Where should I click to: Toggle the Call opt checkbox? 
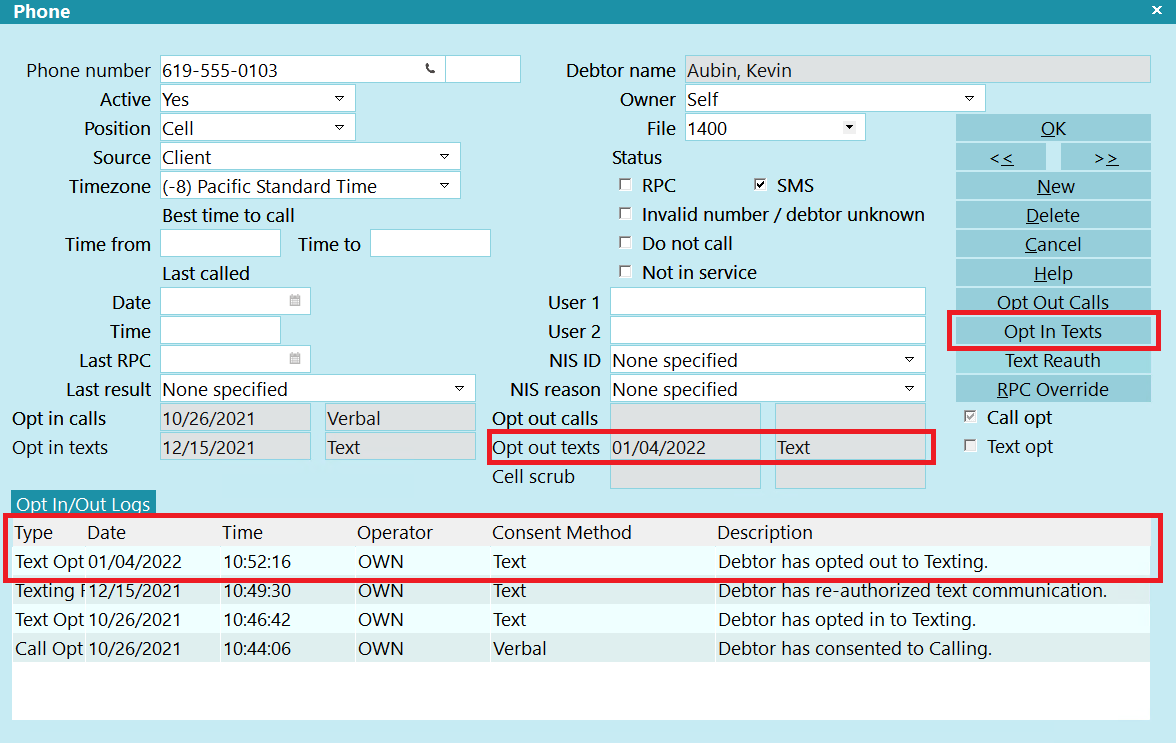point(970,417)
